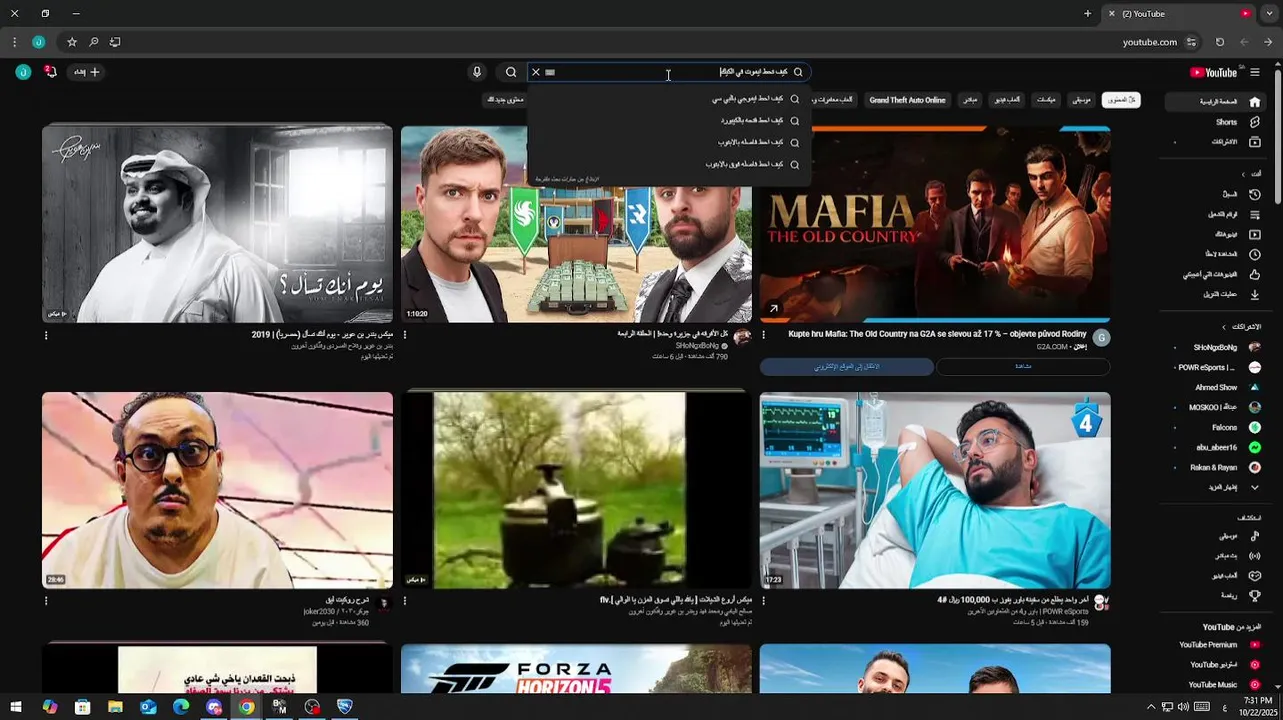Open the YouTube hamburger guide menu
The image size is (1283, 720).
1255,72
